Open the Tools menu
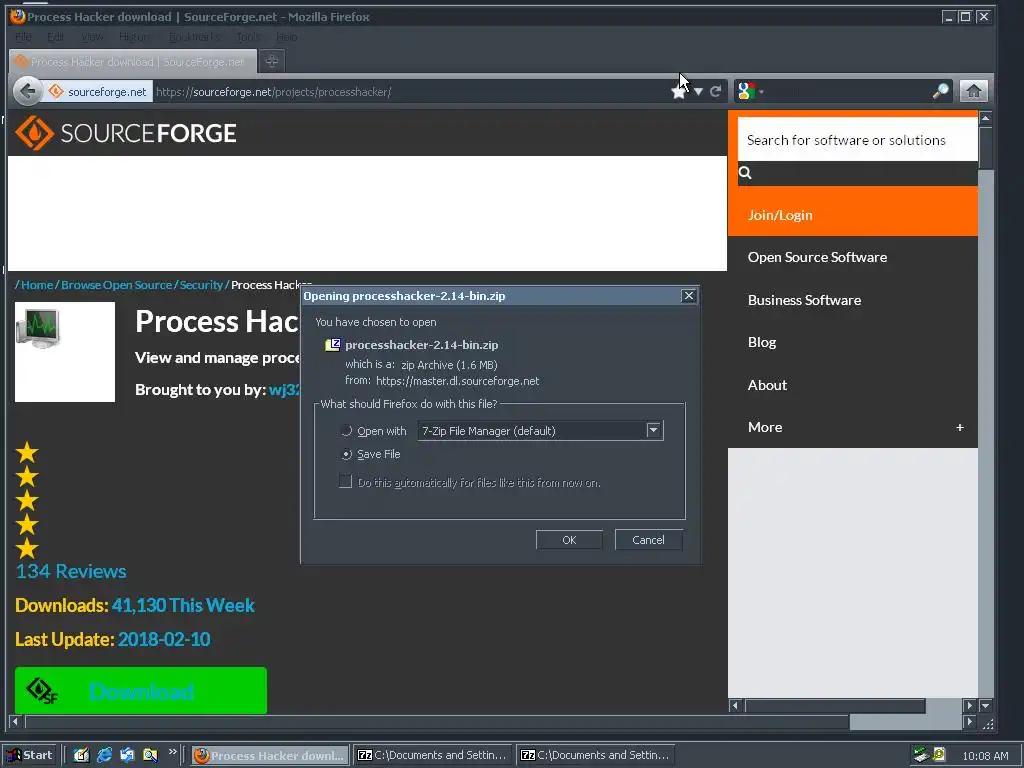The height and width of the screenshot is (768, 1024). 248,37
